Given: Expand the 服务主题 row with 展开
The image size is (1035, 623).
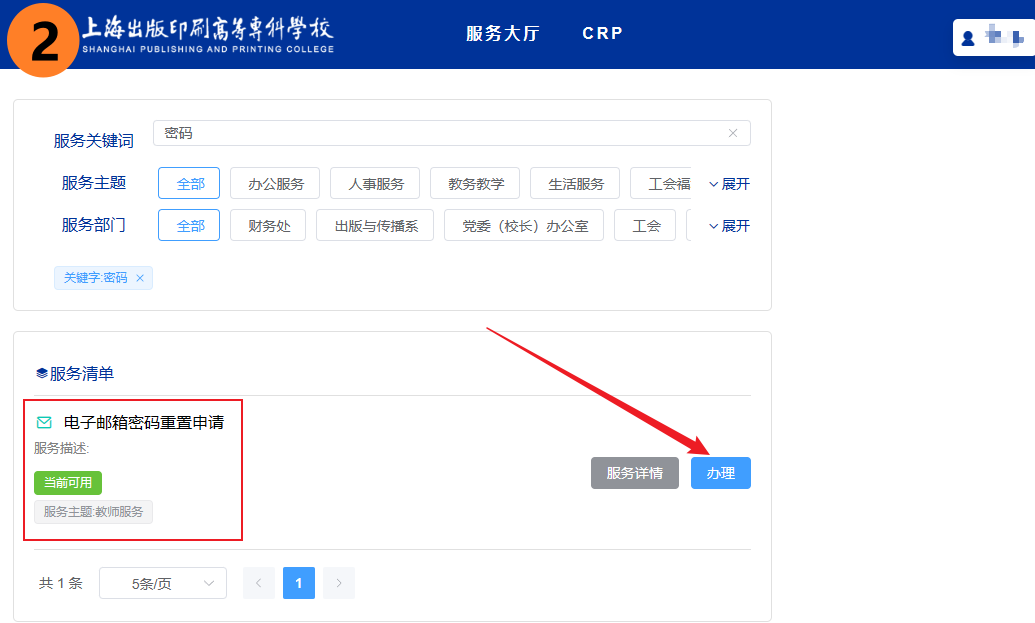Looking at the screenshot, I should [729, 184].
